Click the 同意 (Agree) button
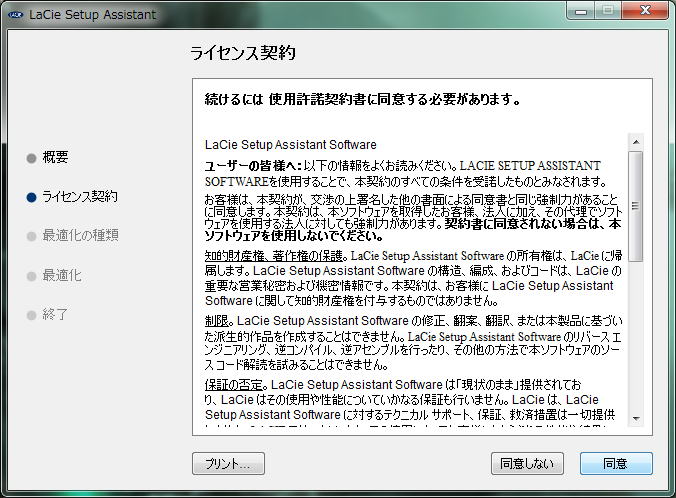The width and height of the screenshot is (676, 498). click(x=616, y=464)
